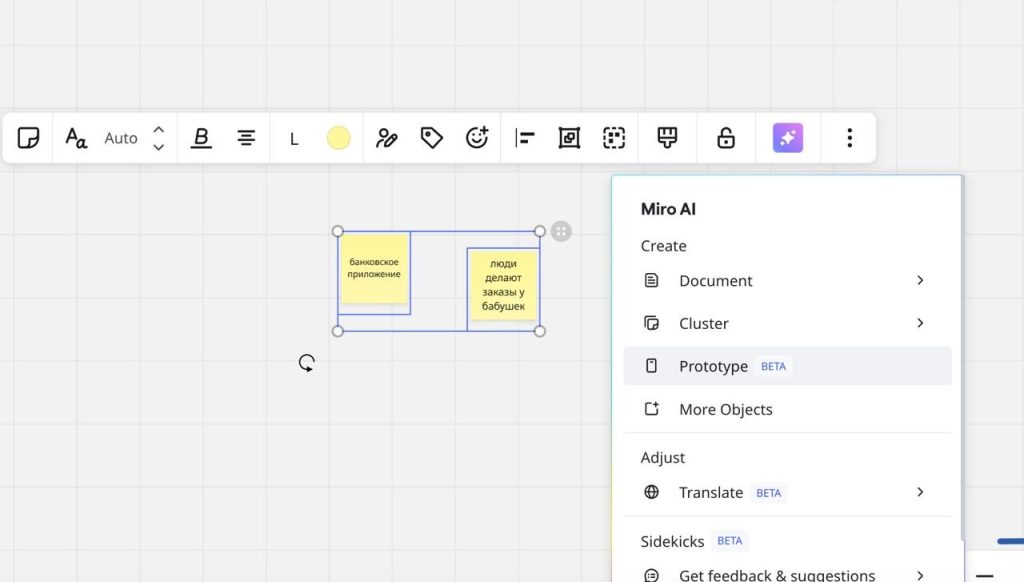Open the three-dot more options menu

[x=849, y=138]
